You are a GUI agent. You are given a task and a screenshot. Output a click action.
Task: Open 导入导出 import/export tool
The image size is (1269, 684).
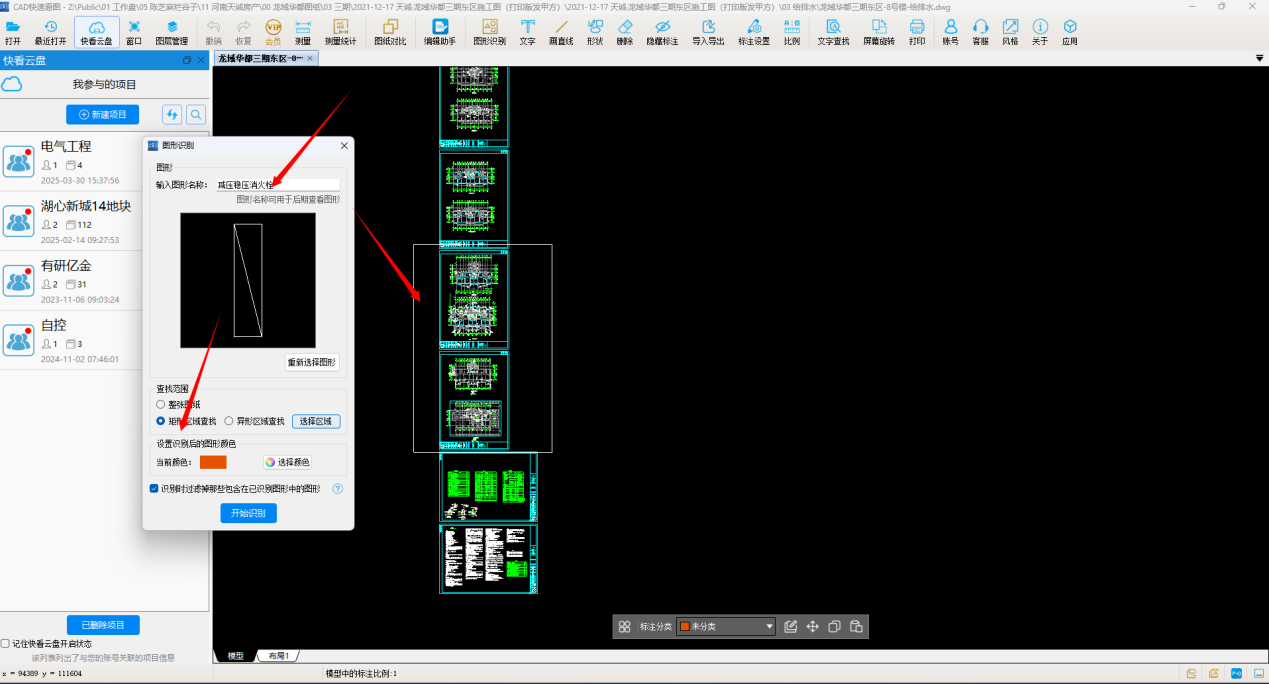(x=709, y=32)
